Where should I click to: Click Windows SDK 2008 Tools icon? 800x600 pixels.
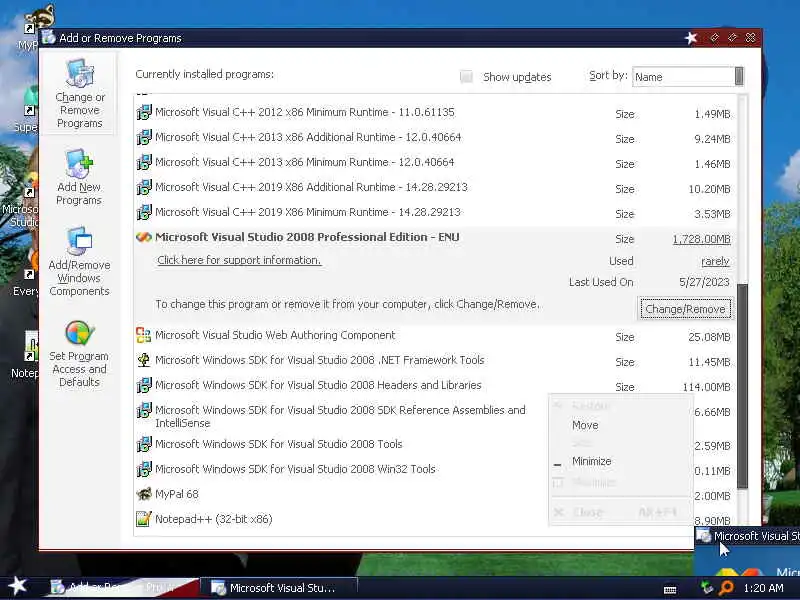click(144, 444)
